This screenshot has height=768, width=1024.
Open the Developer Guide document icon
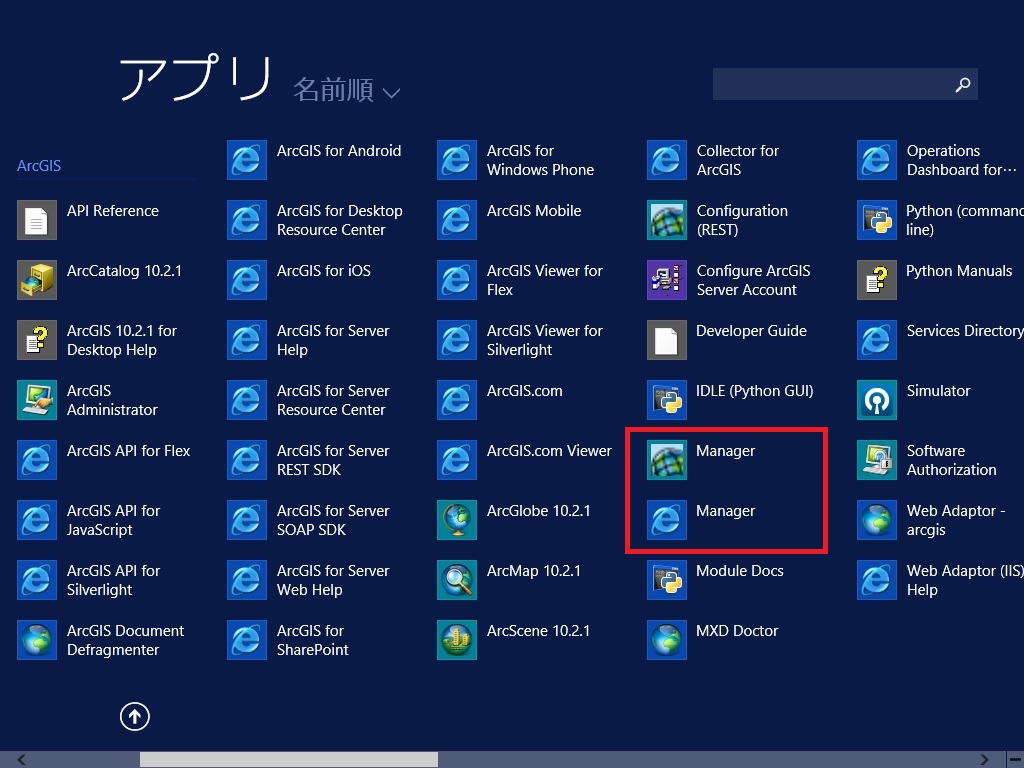667,340
